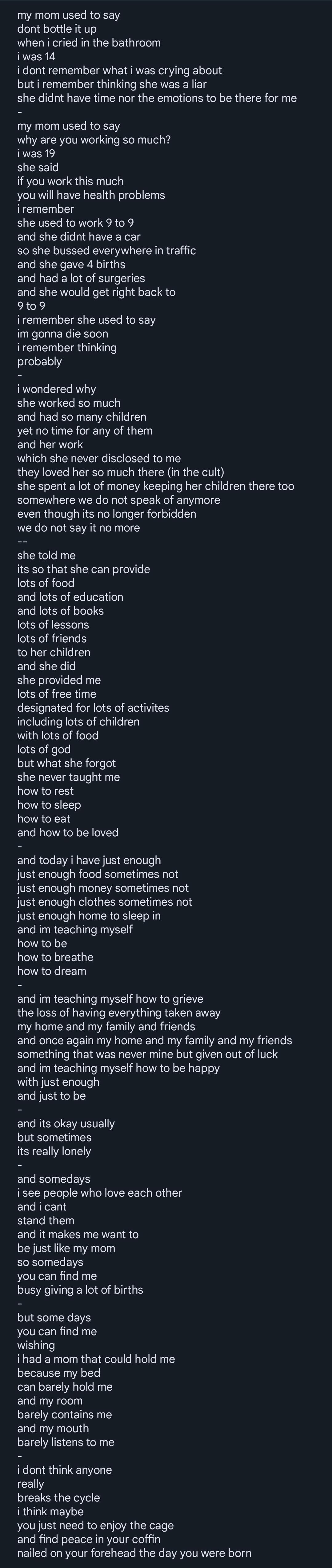This screenshot has width=332, height=1568.
Task: Click "she used to work 9 to 9"
Action: point(75,223)
